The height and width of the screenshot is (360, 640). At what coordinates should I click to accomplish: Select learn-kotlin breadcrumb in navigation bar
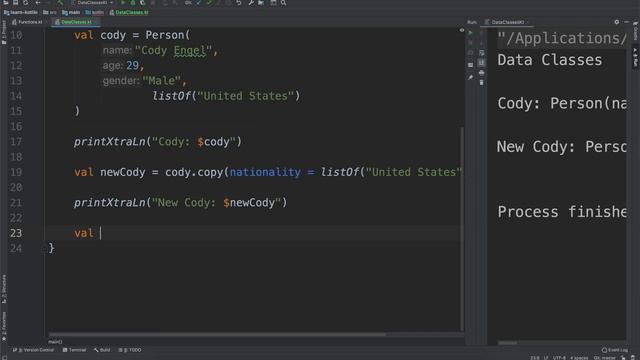(x=20, y=12)
